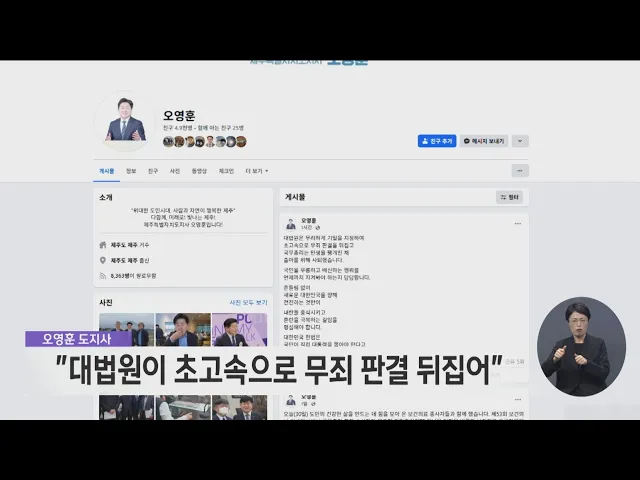Switch to the 정보 tab
This screenshot has width=640, height=480.
pyautogui.click(x=131, y=171)
